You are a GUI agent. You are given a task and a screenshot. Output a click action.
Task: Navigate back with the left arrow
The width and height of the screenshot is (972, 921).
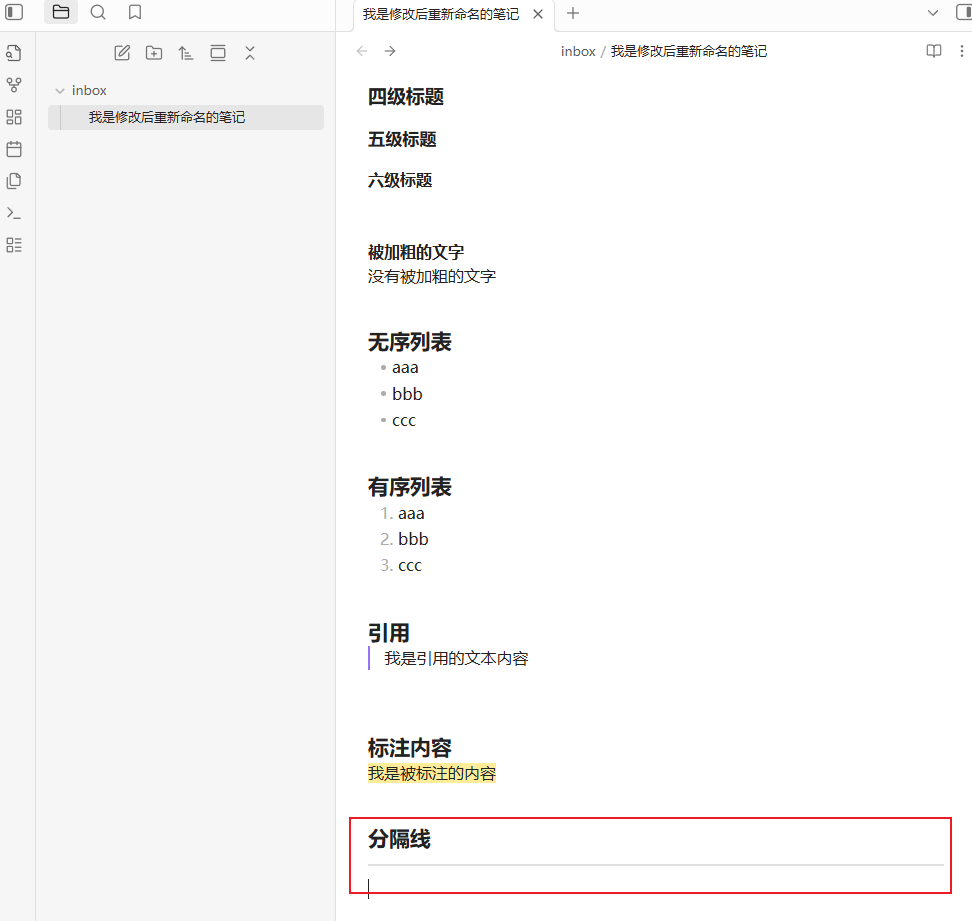[362, 51]
